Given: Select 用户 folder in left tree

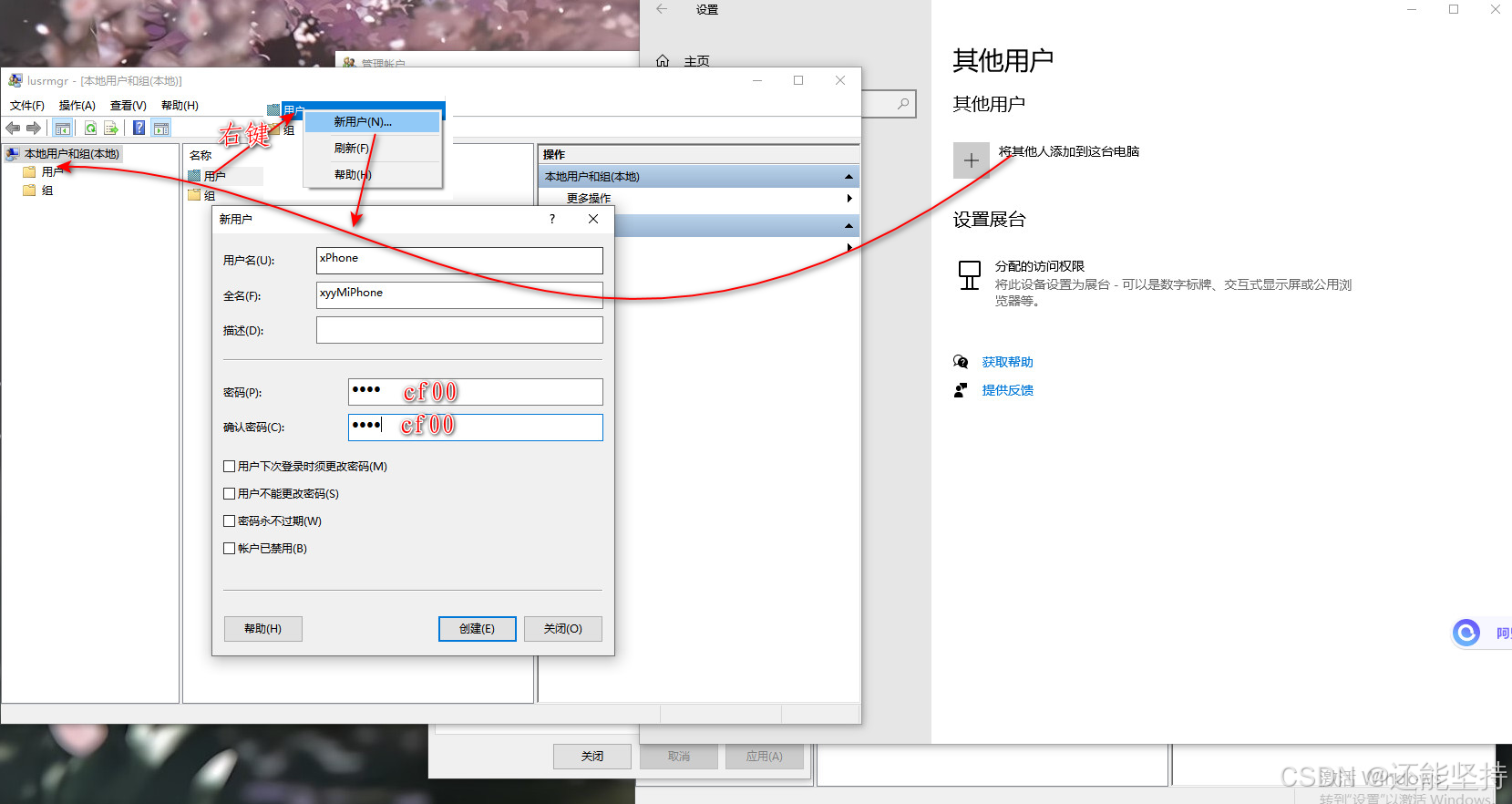Looking at the screenshot, I should (x=52, y=171).
